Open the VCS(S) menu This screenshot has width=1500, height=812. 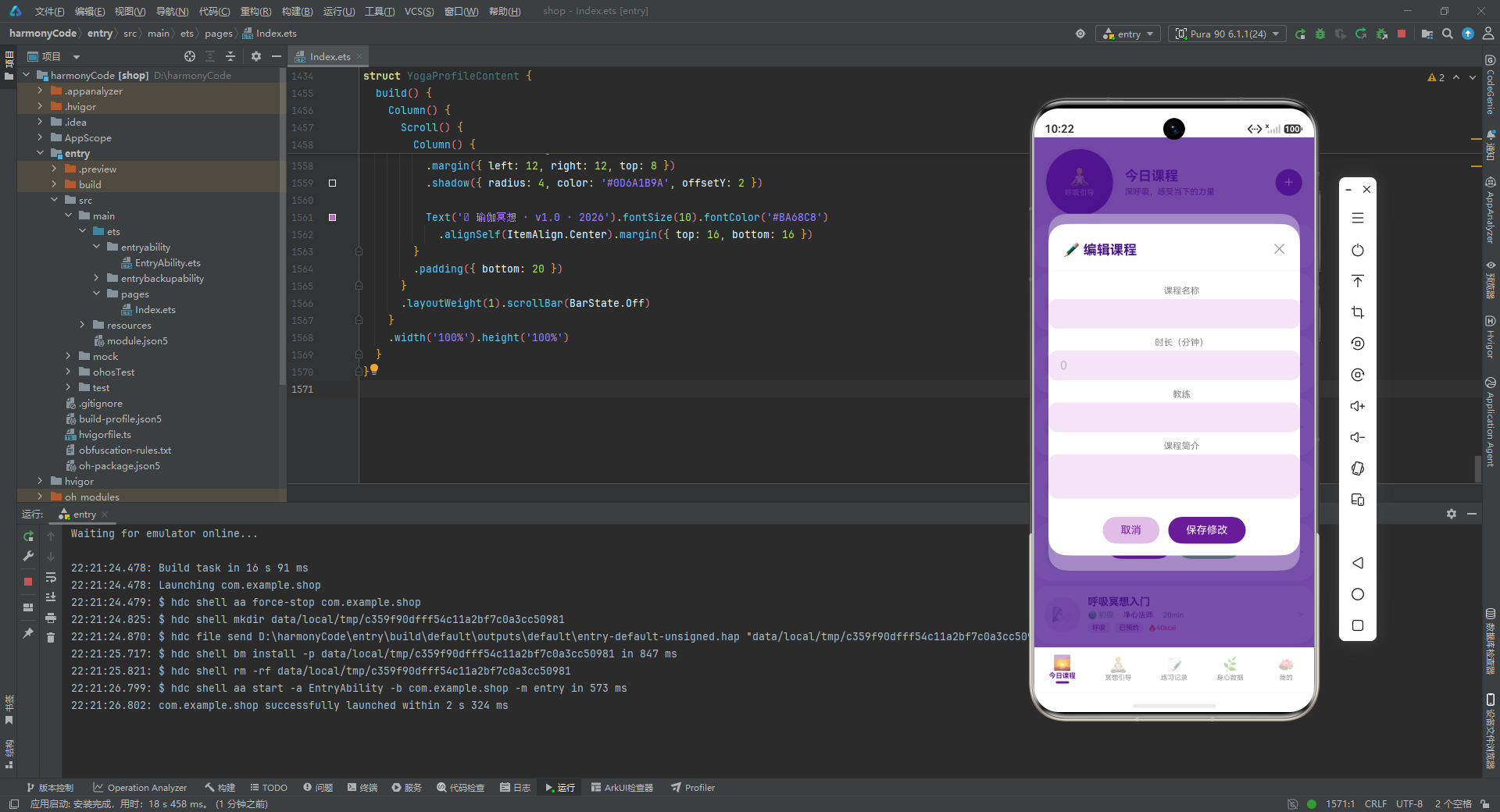[x=419, y=11]
